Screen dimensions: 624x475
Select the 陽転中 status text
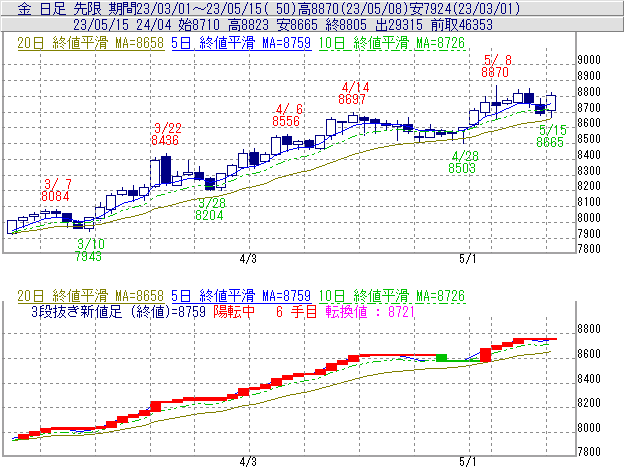tap(235, 312)
